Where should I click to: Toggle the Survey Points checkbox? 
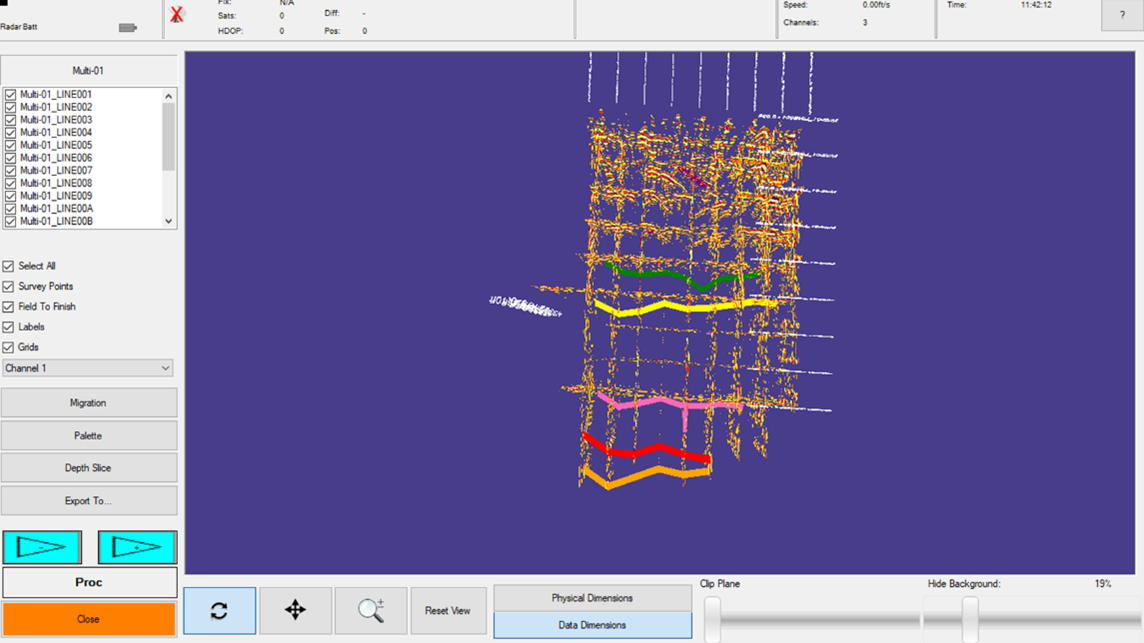[9, 287]
